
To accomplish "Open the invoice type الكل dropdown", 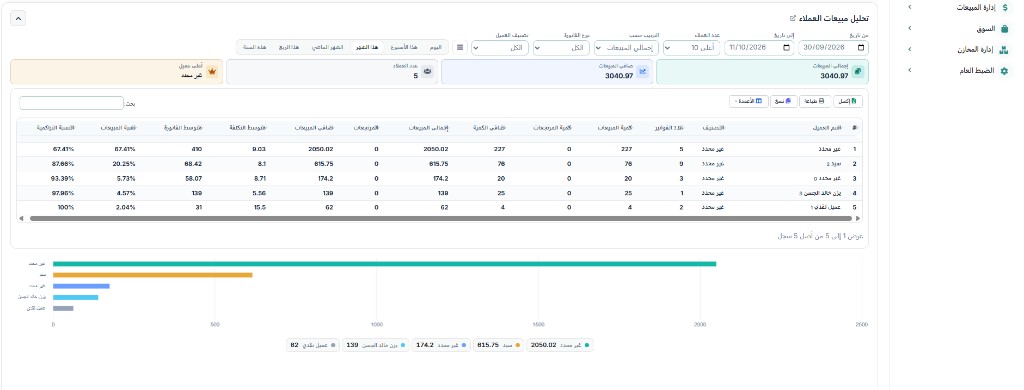I will coord(561,48).
